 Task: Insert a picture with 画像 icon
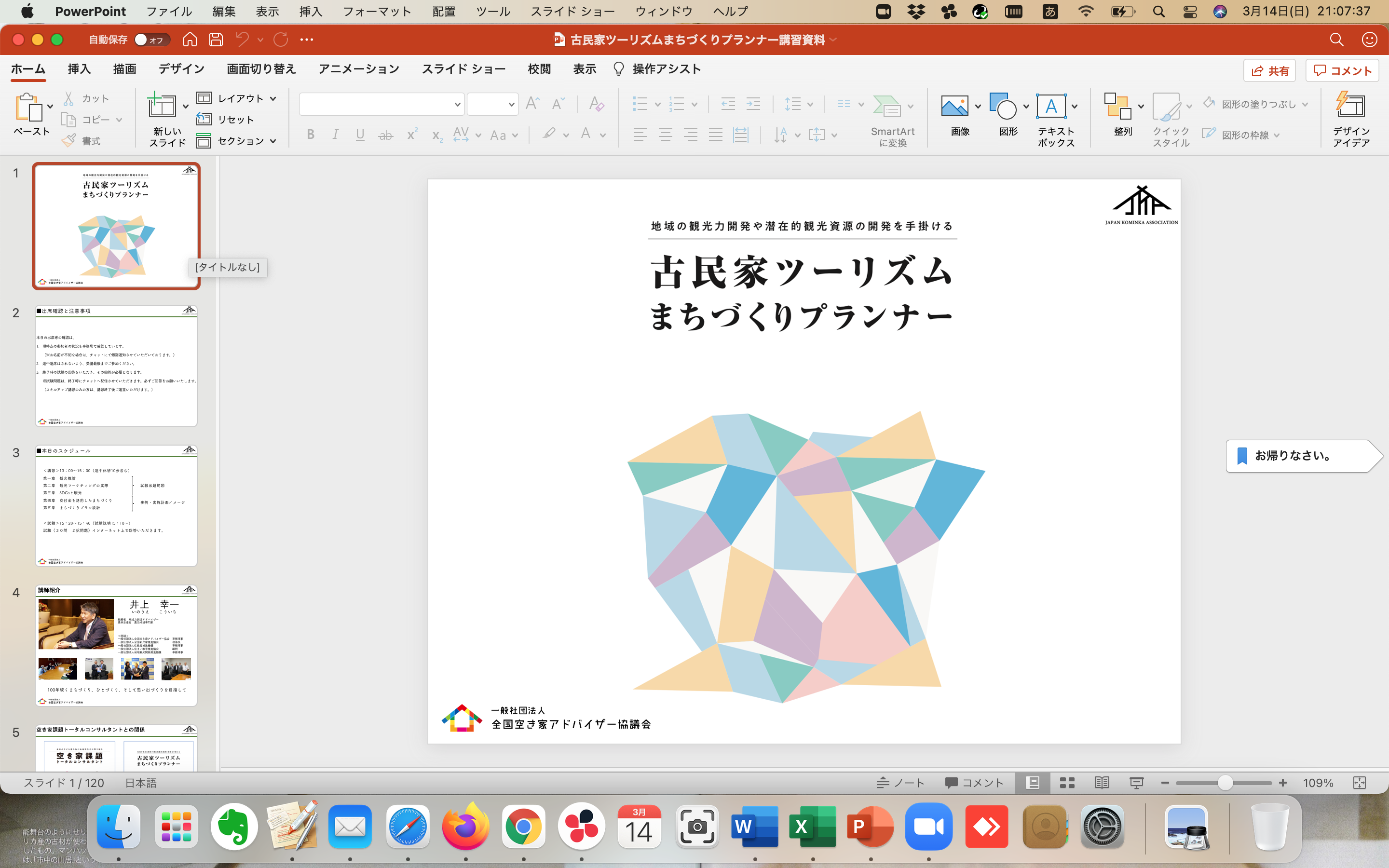pos(954,106)
